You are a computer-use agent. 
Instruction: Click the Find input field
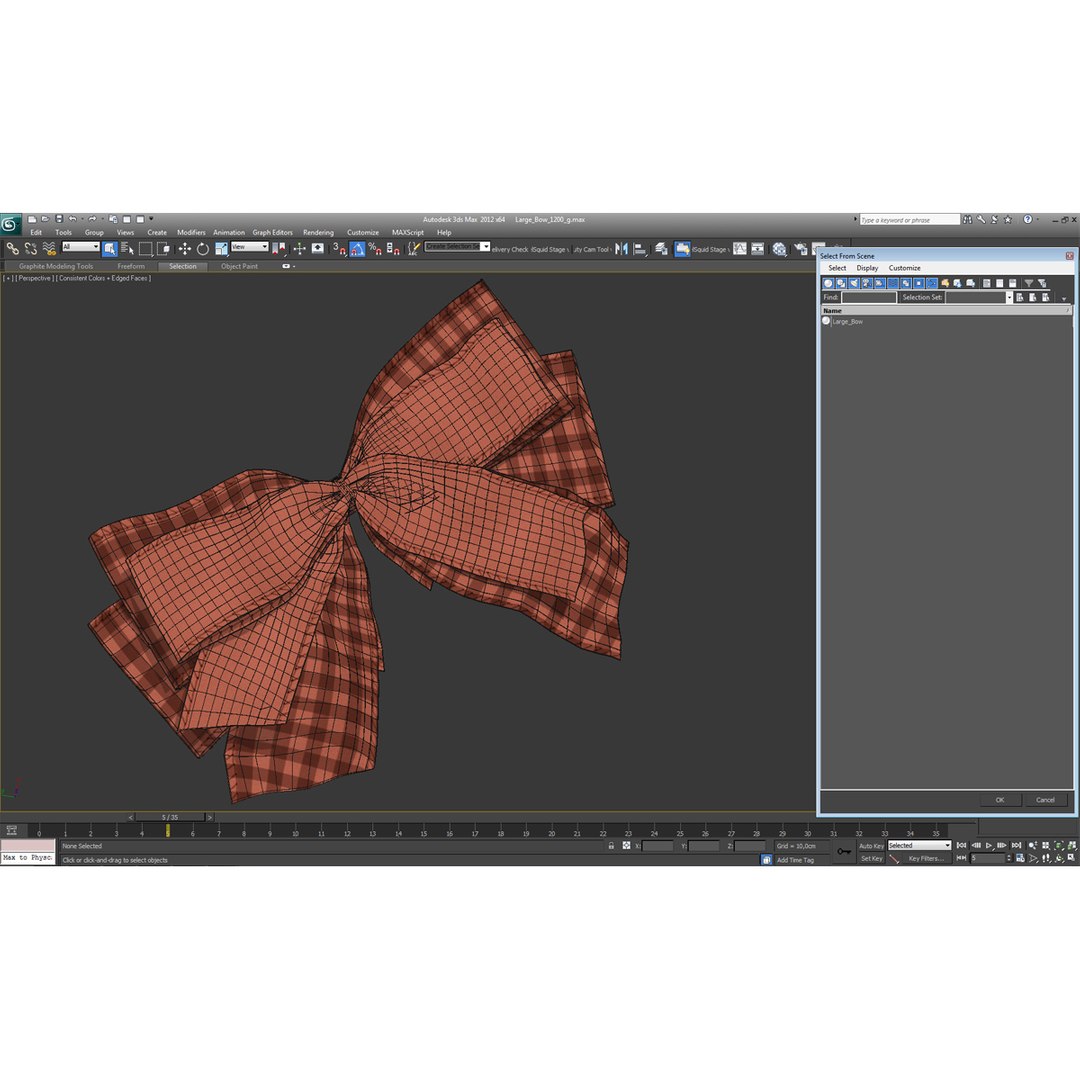[x=869, y=298]
